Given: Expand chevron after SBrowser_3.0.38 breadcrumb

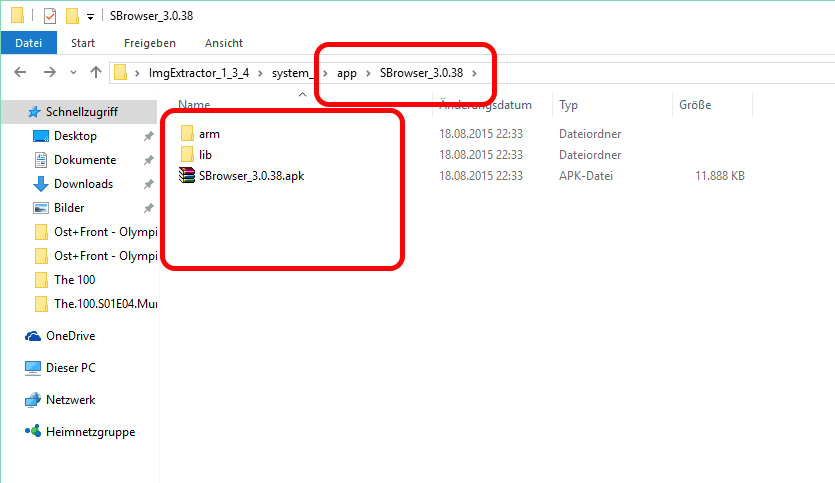Looking at the screenshot, I should click(x=474, y=73).
